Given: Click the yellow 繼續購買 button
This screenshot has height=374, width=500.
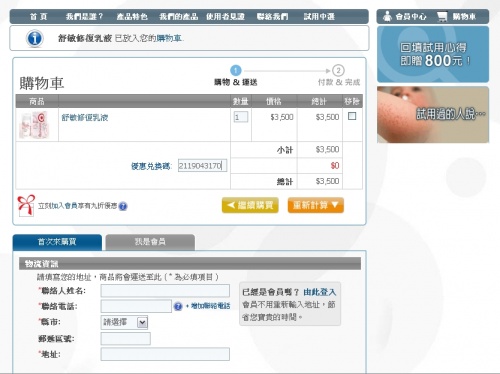Looking at the screenshot, I should click(x=250, y=205).
